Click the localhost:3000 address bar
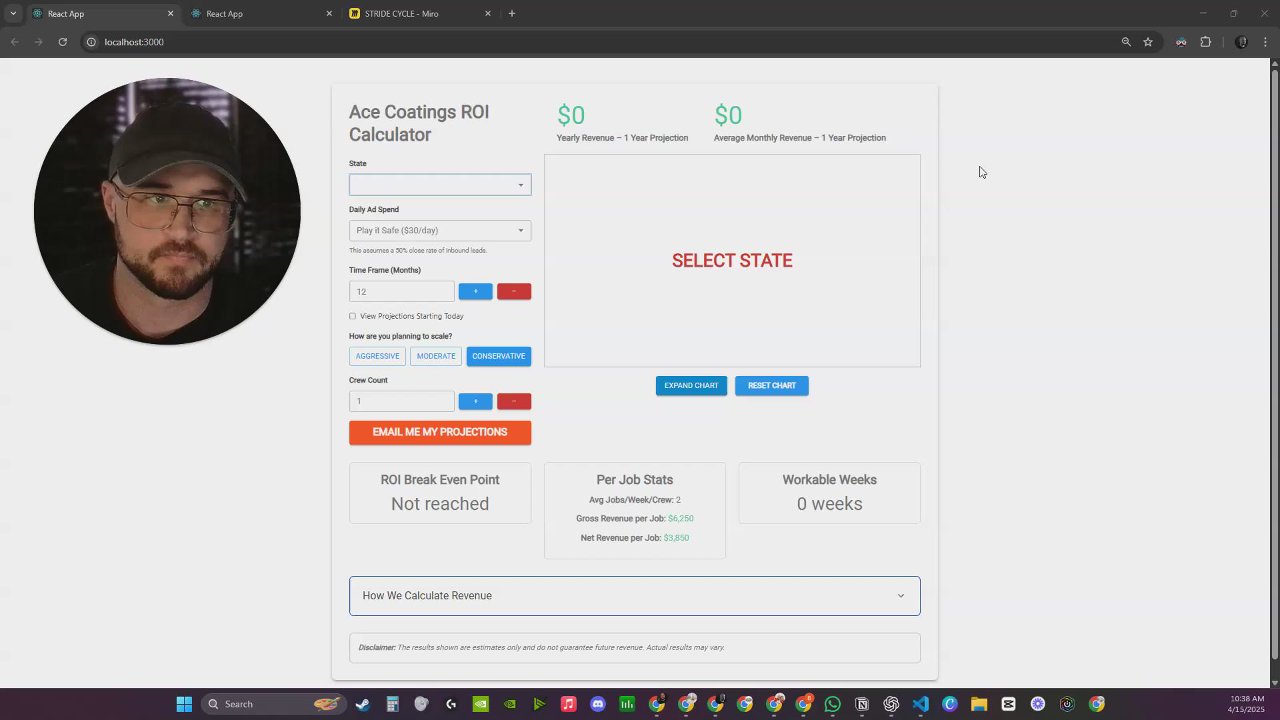The width and height of the screenshot is (1280, 720). 600,42
